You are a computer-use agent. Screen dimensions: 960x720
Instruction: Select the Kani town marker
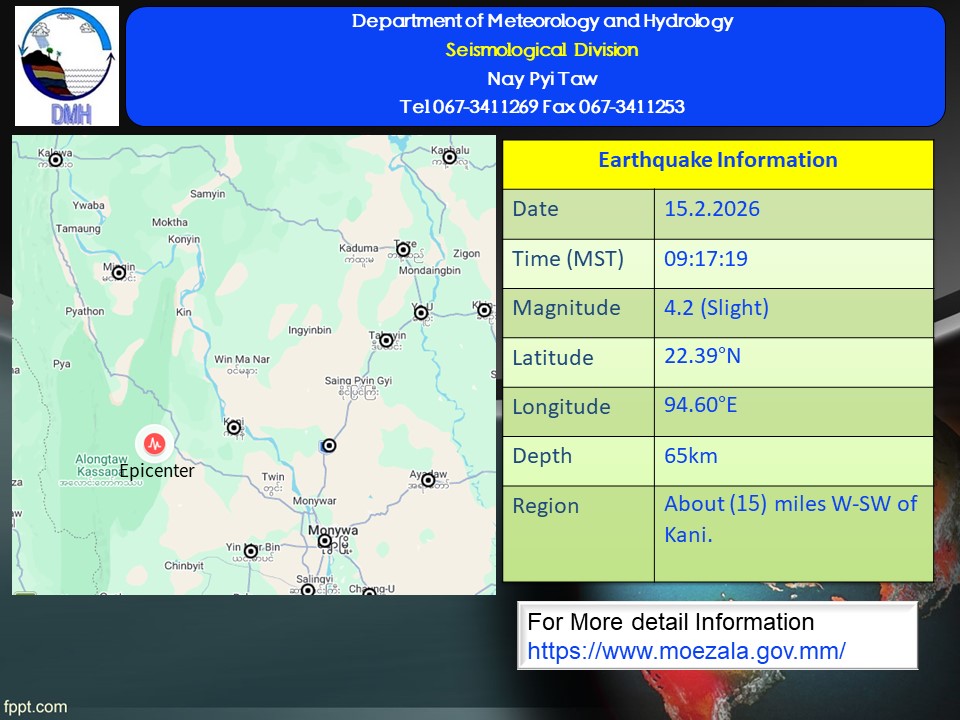[x=234, y=428]
